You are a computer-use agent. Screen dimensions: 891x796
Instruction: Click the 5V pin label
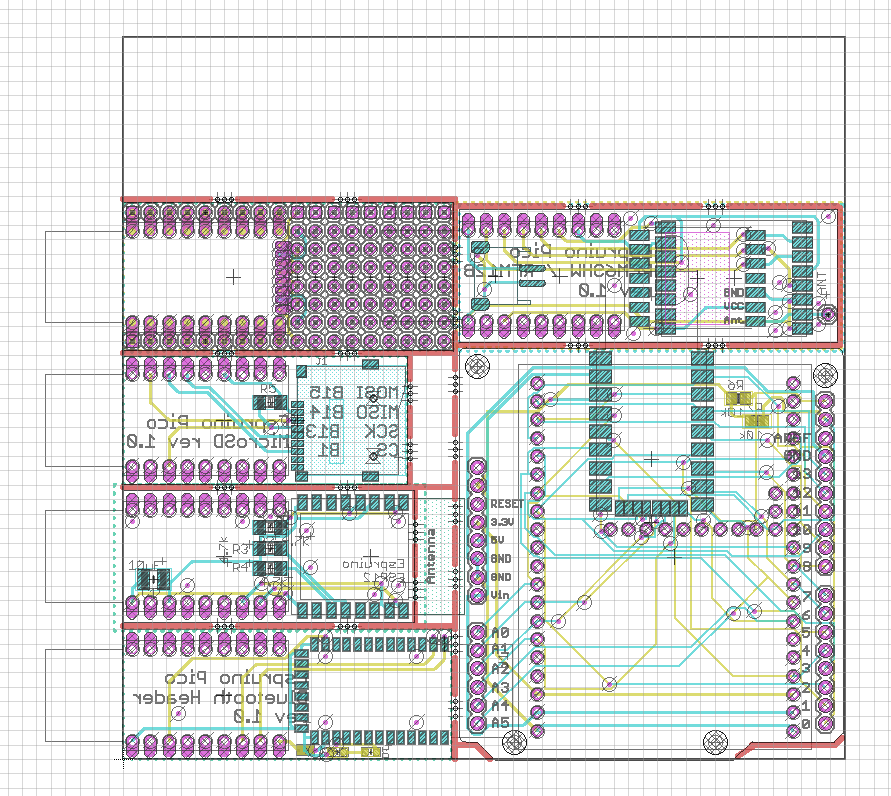click(497, 540)
